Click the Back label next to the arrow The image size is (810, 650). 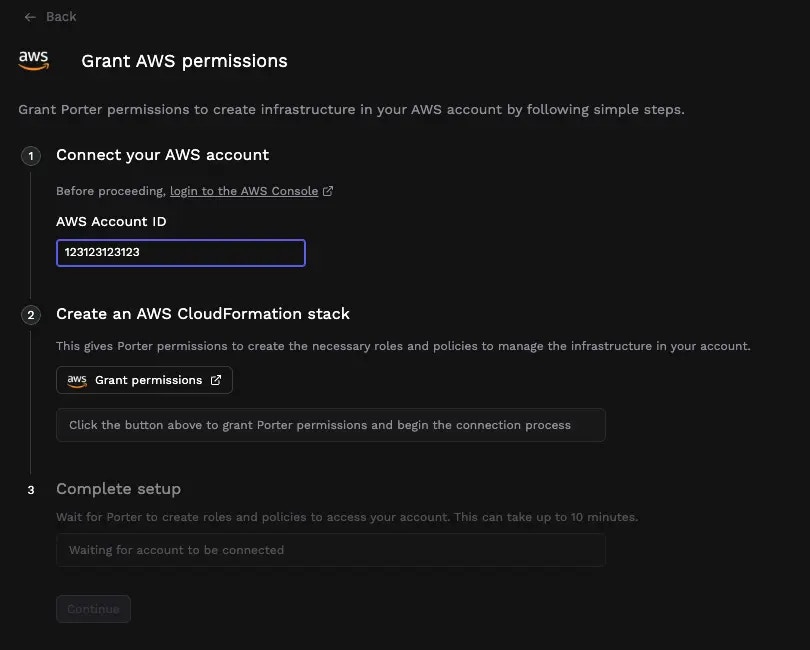click(61, 16)
